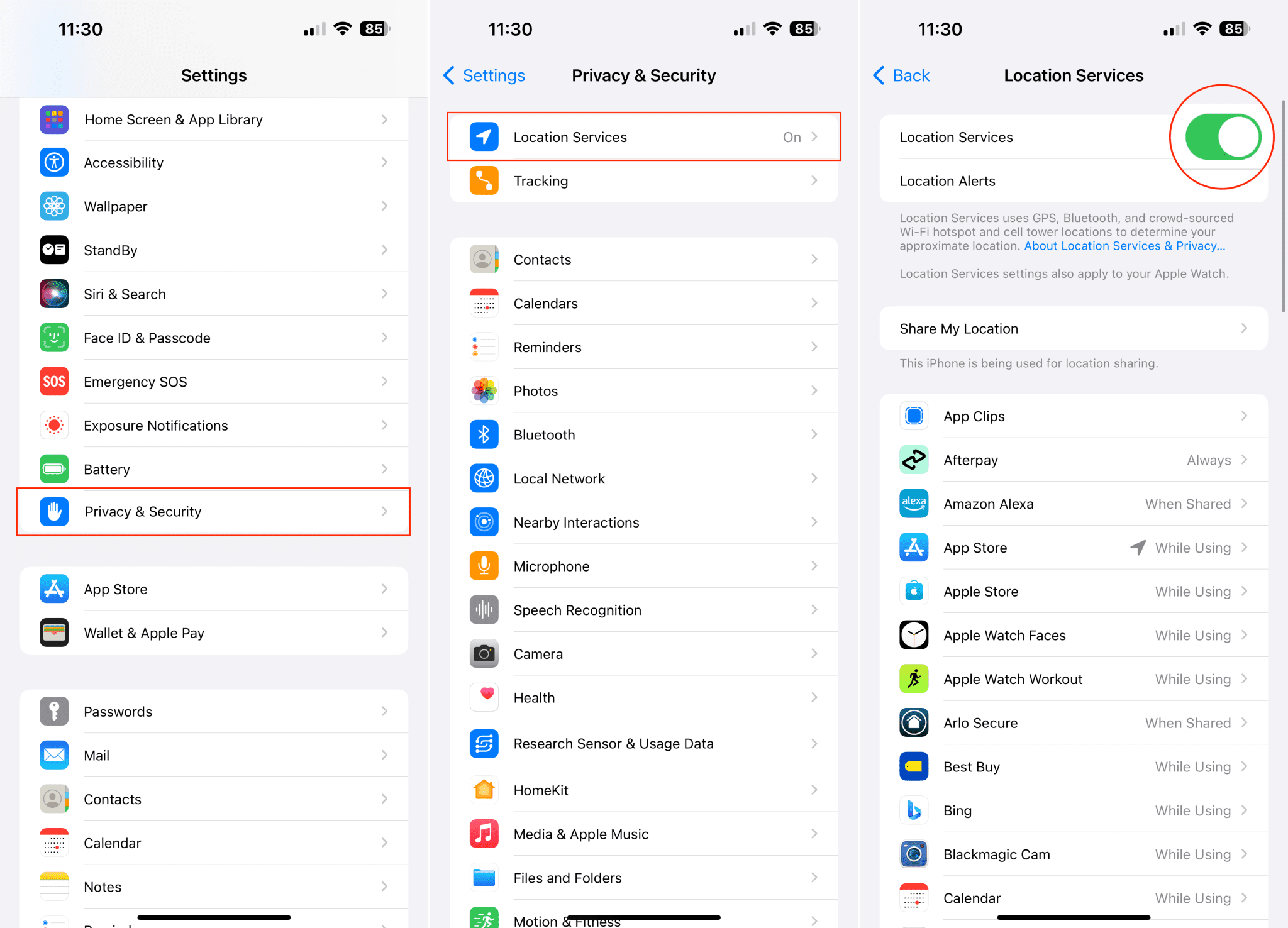Open Share My Location settings
This screenshot has width=1288, height=928.
click(1073, 328)
